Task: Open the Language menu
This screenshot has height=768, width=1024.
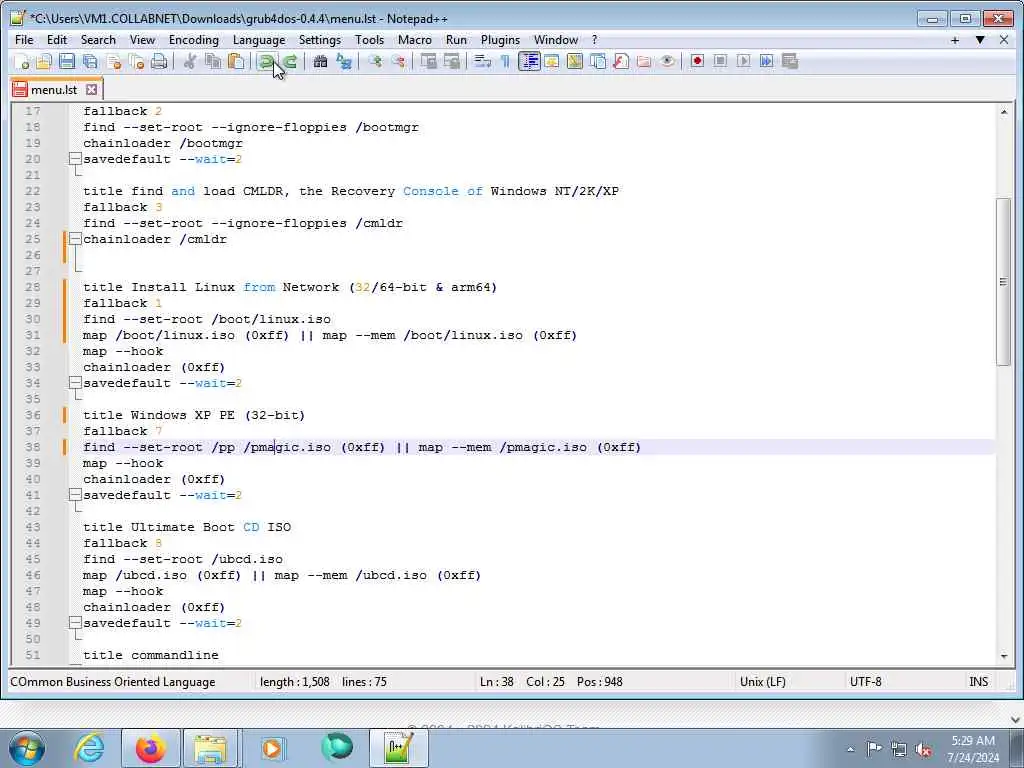Action: click(x=259, y=40)
